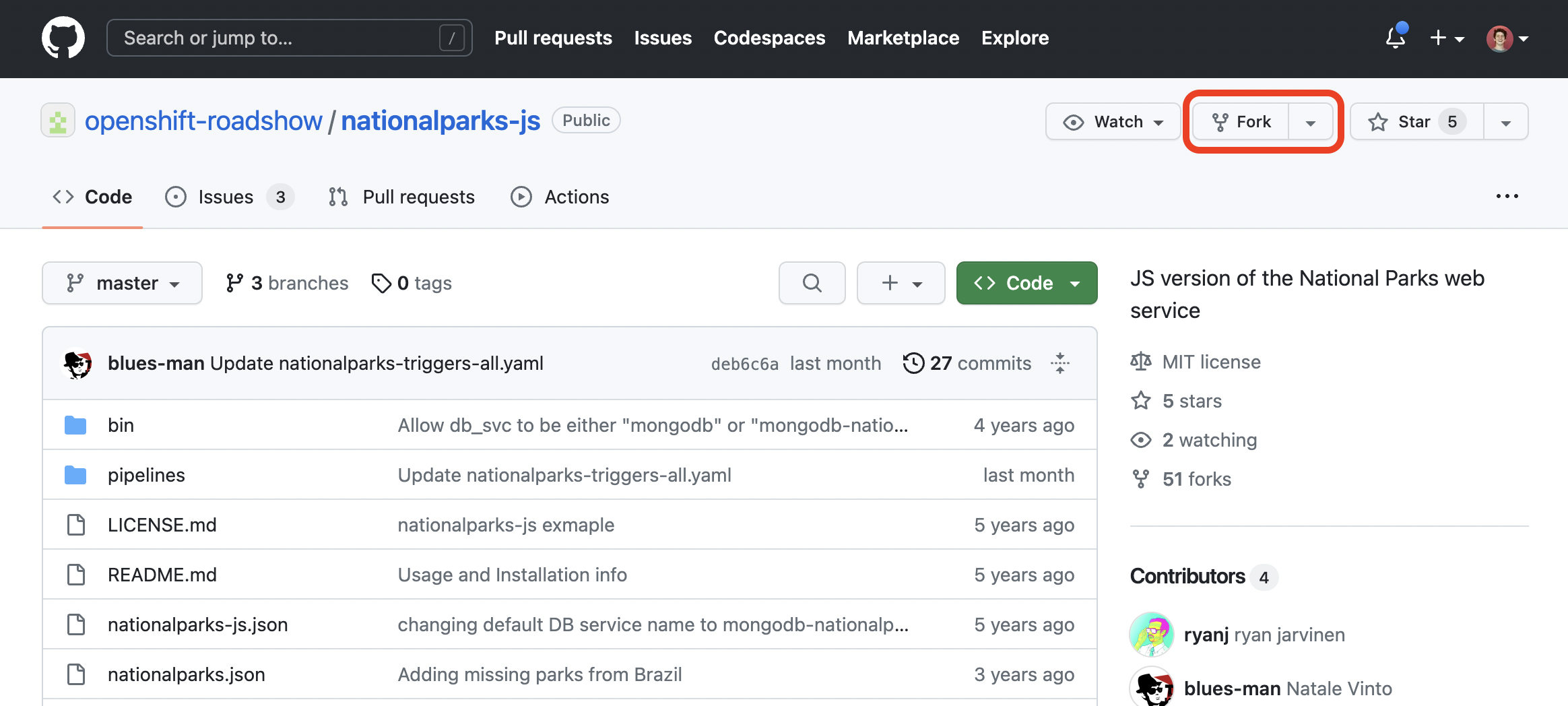The image size is (1568, 706).
Task: Go to Codespaces
Action: 769,38
